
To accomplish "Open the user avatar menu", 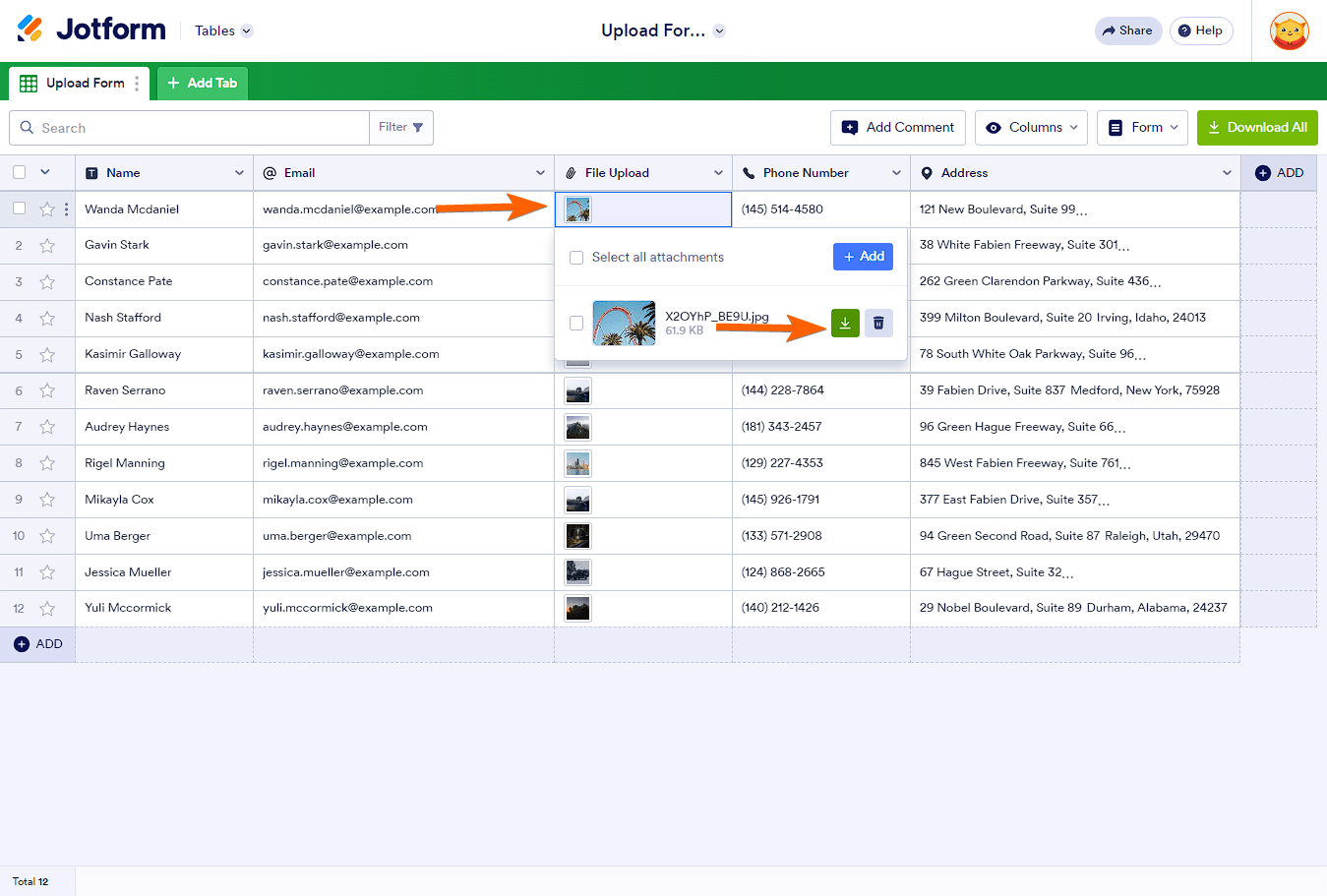I will [x=1289, y=30].
